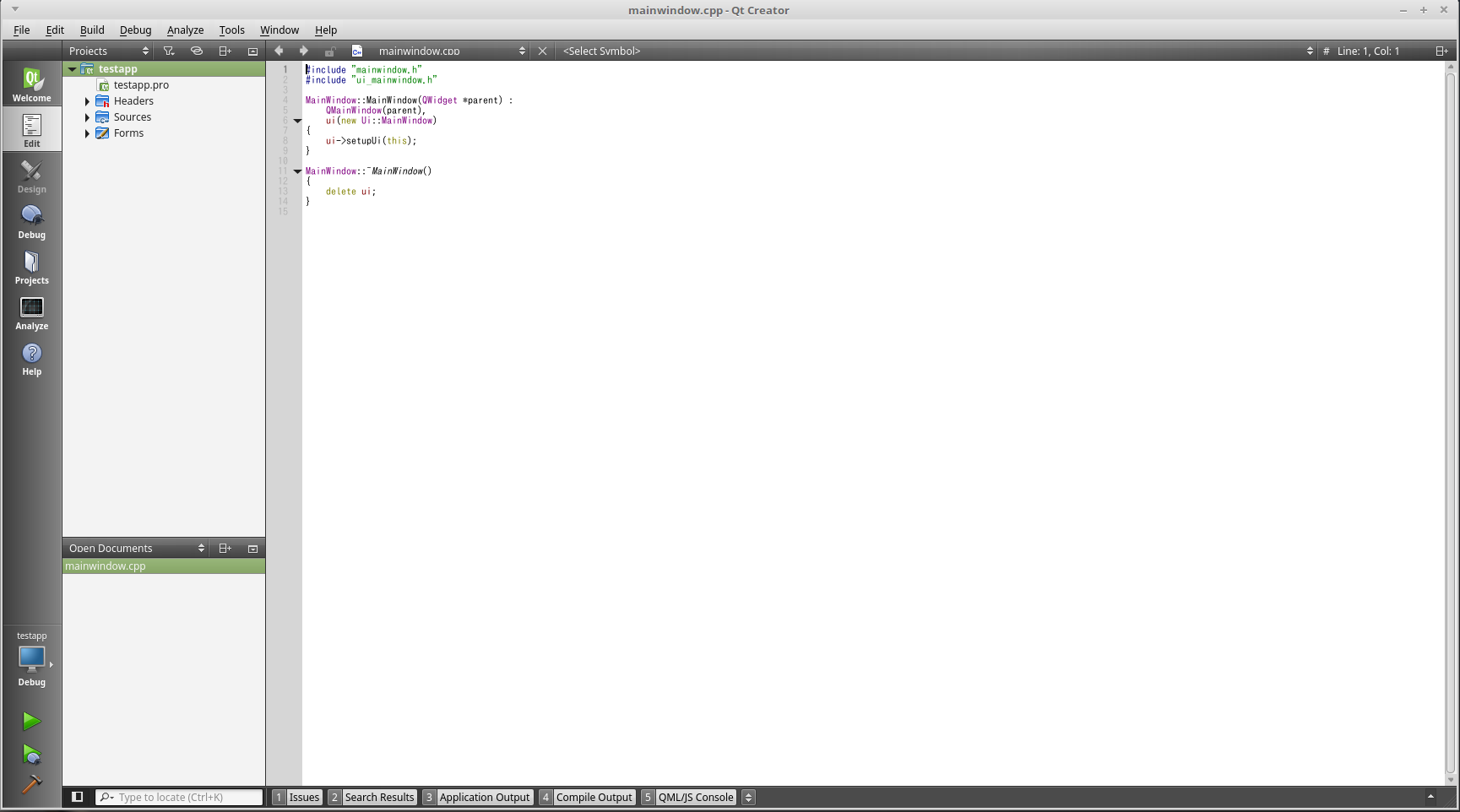The image size is (1460, 812).
Task: Open testapp kit selector with monitor icon
Action: tap(32, 659)
